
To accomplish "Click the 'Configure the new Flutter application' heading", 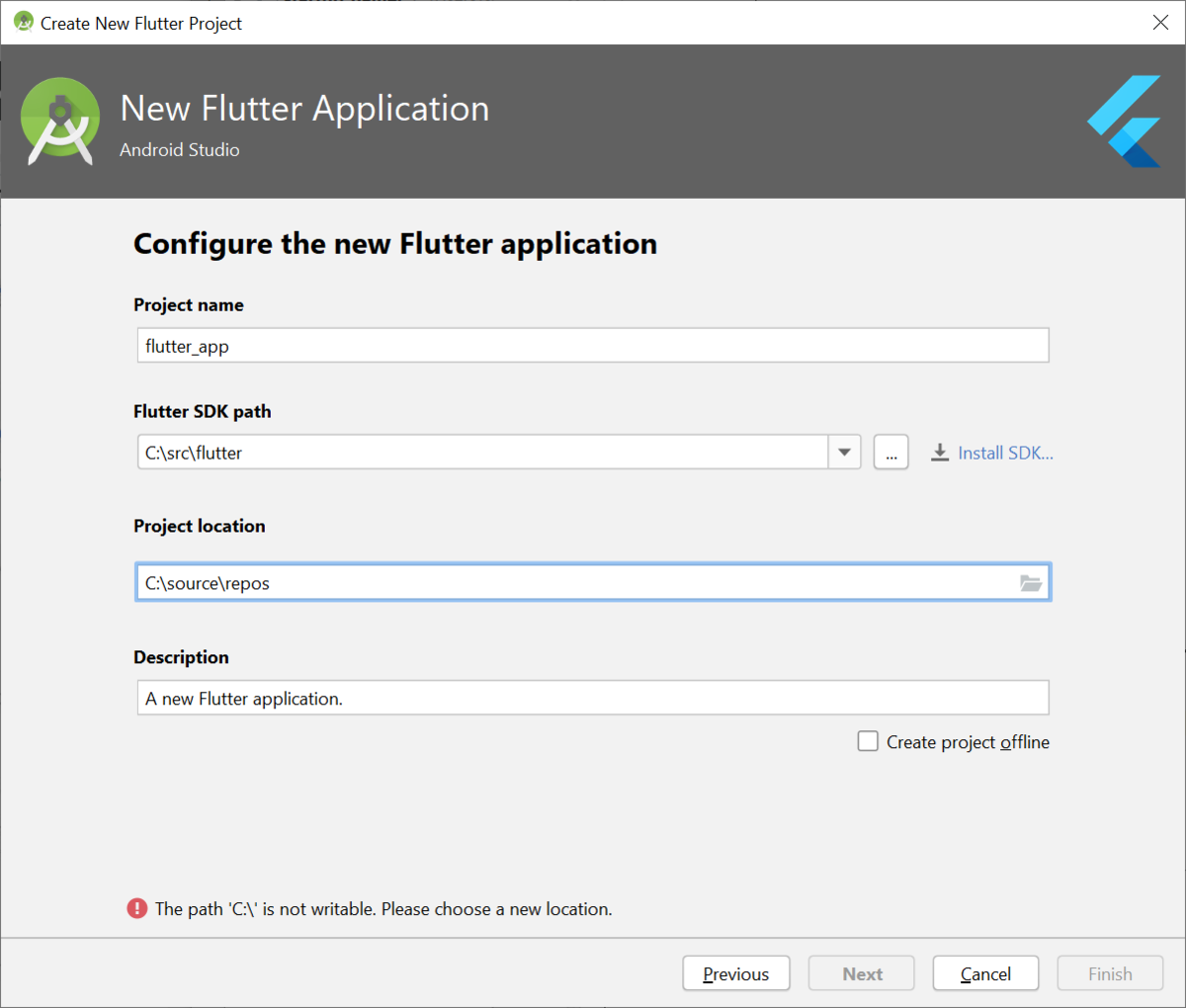I will coord(395,243).
